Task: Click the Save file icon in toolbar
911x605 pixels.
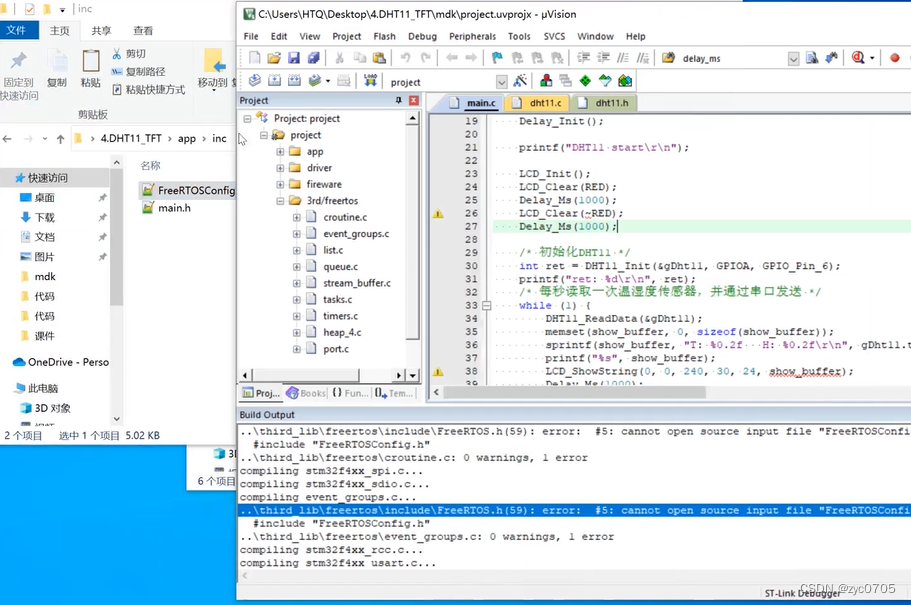Action: (294, 58)
